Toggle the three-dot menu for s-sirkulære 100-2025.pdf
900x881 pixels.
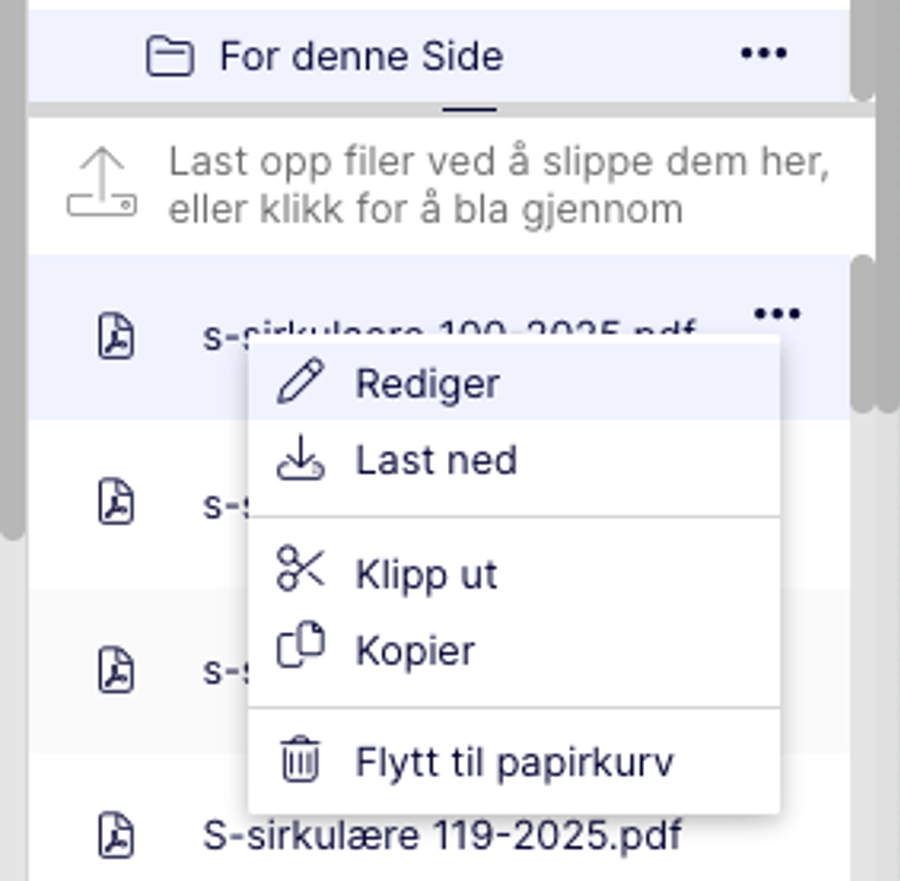pyautogui.click(x=777, y=315)
